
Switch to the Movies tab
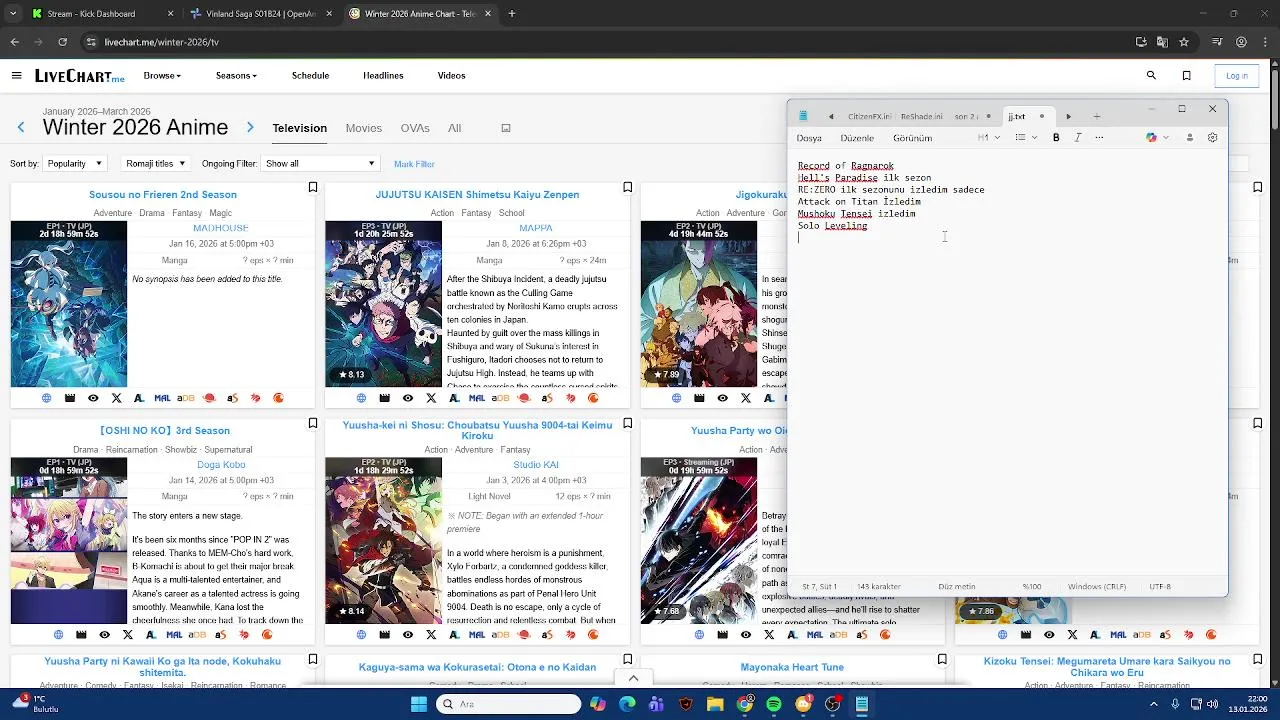pyautogui.click(x=364, y=128)
